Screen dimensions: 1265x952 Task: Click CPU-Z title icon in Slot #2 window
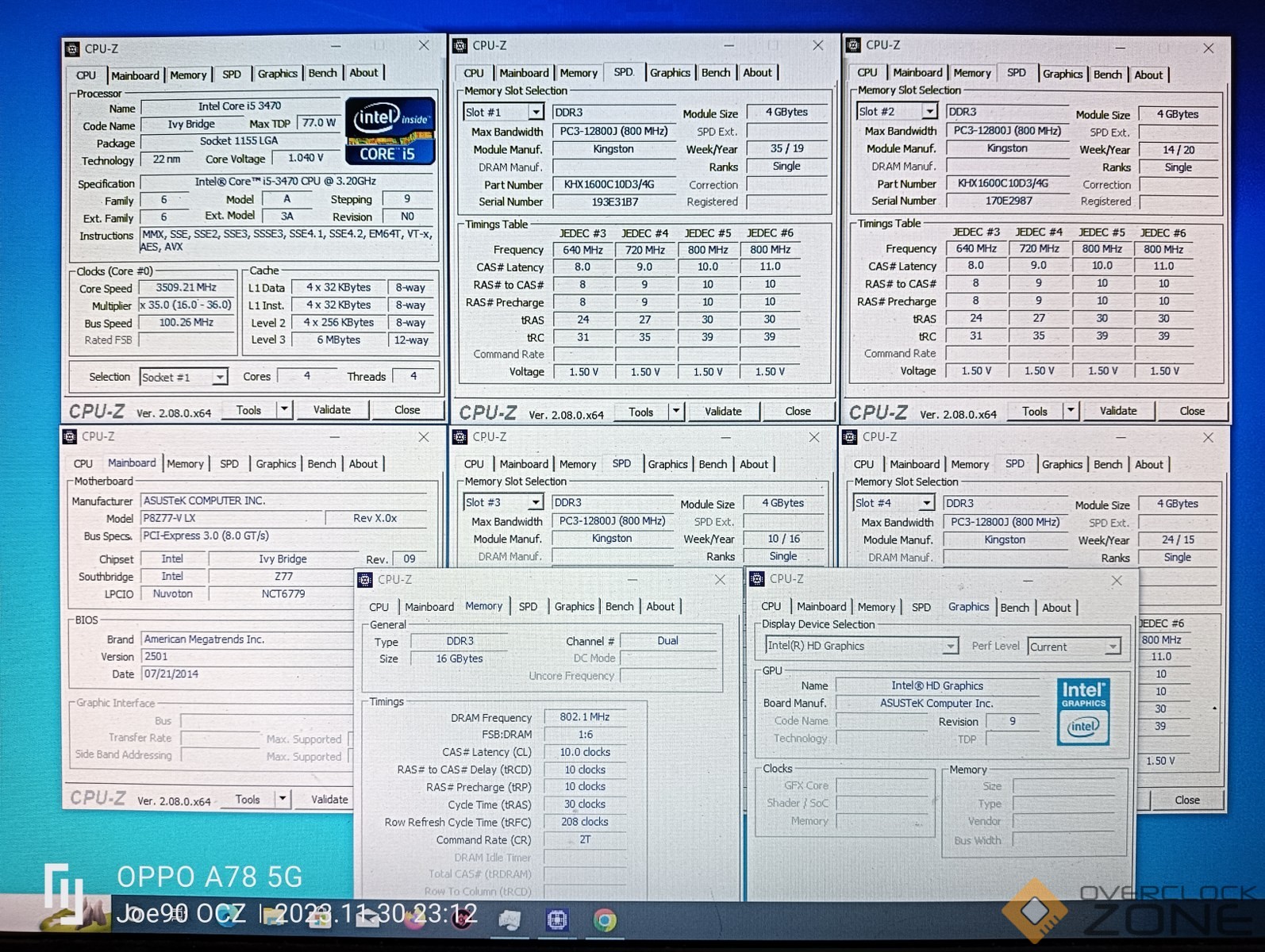pyautogui.click(x=854, y=45)
